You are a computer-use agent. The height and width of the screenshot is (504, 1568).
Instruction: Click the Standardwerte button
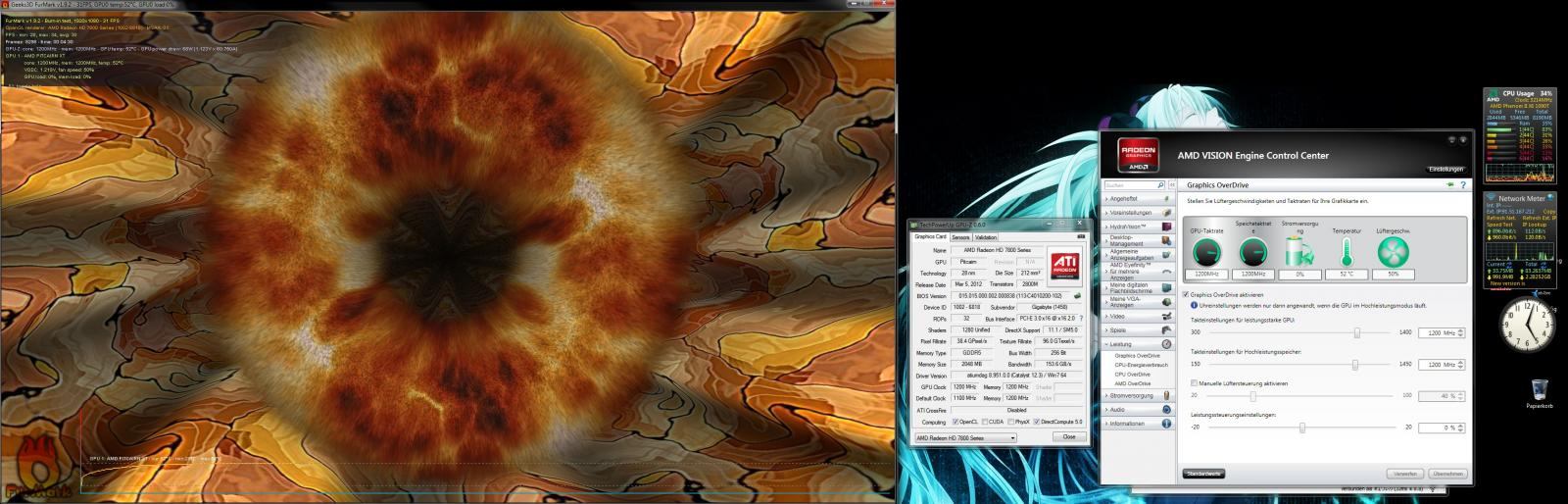coord(1203,474)
